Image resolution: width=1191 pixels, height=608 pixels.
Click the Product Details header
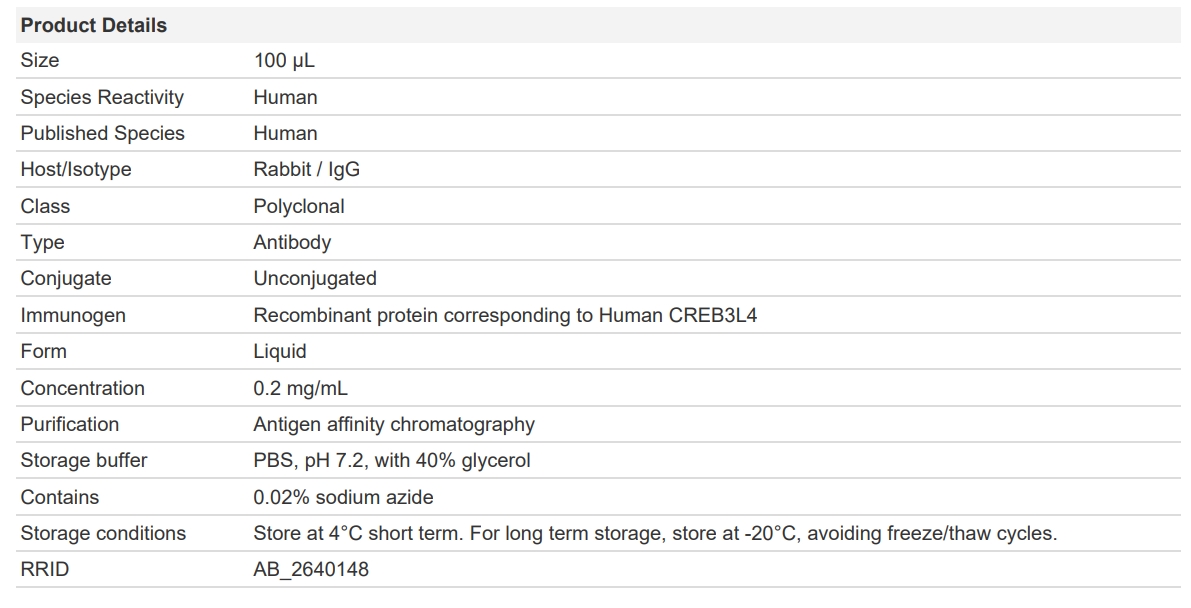coord(94,25)
